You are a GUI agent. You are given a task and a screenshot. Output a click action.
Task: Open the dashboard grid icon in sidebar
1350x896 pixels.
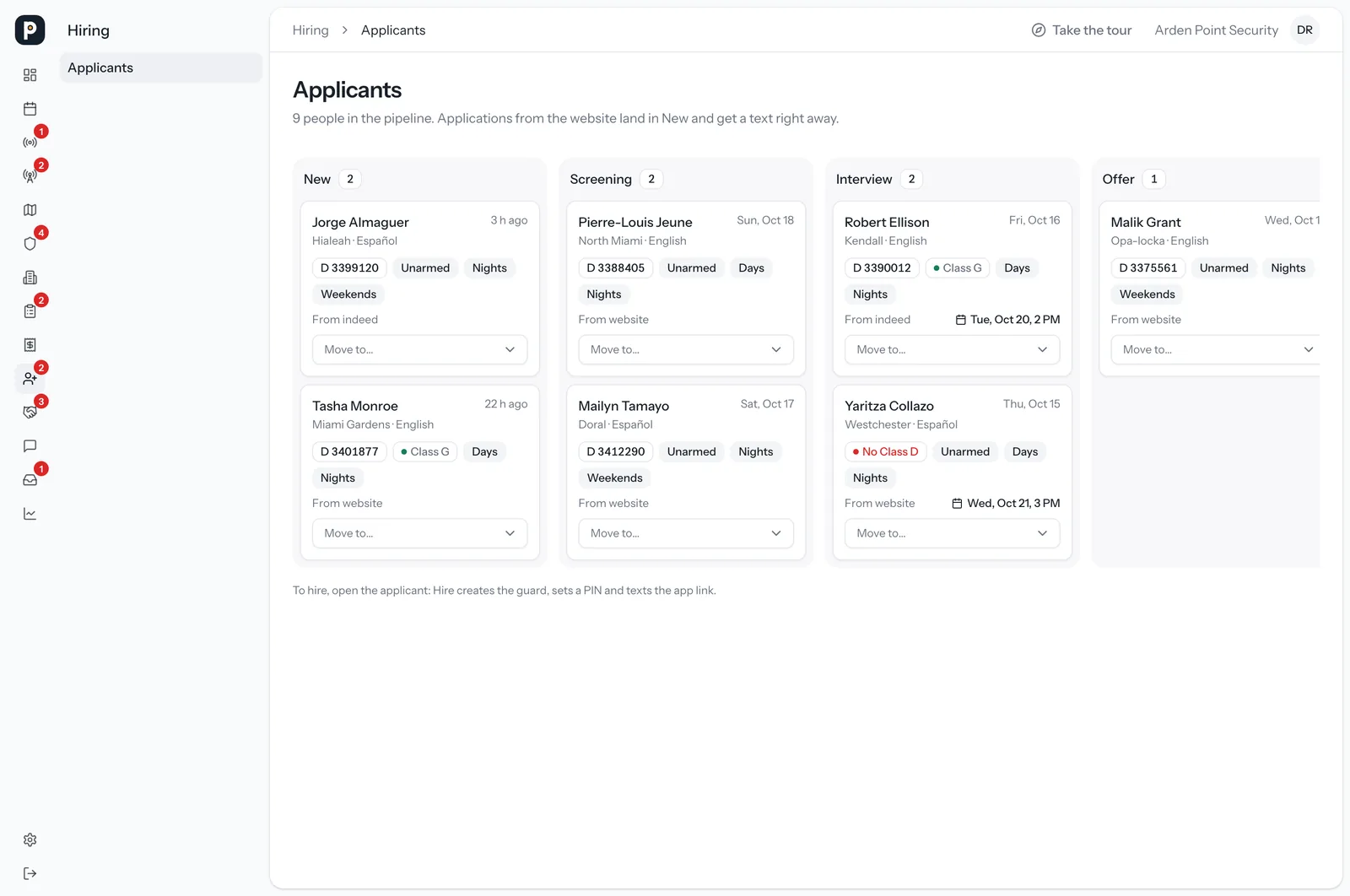click(x=30, y=75)
